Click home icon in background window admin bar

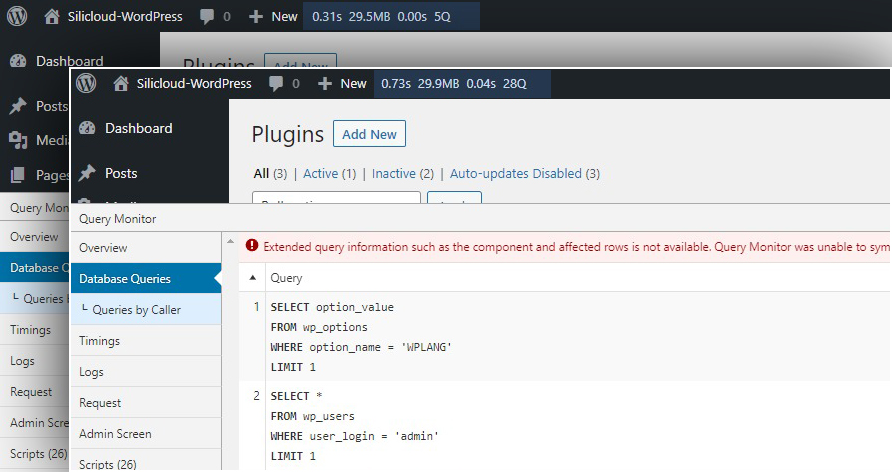52,16
